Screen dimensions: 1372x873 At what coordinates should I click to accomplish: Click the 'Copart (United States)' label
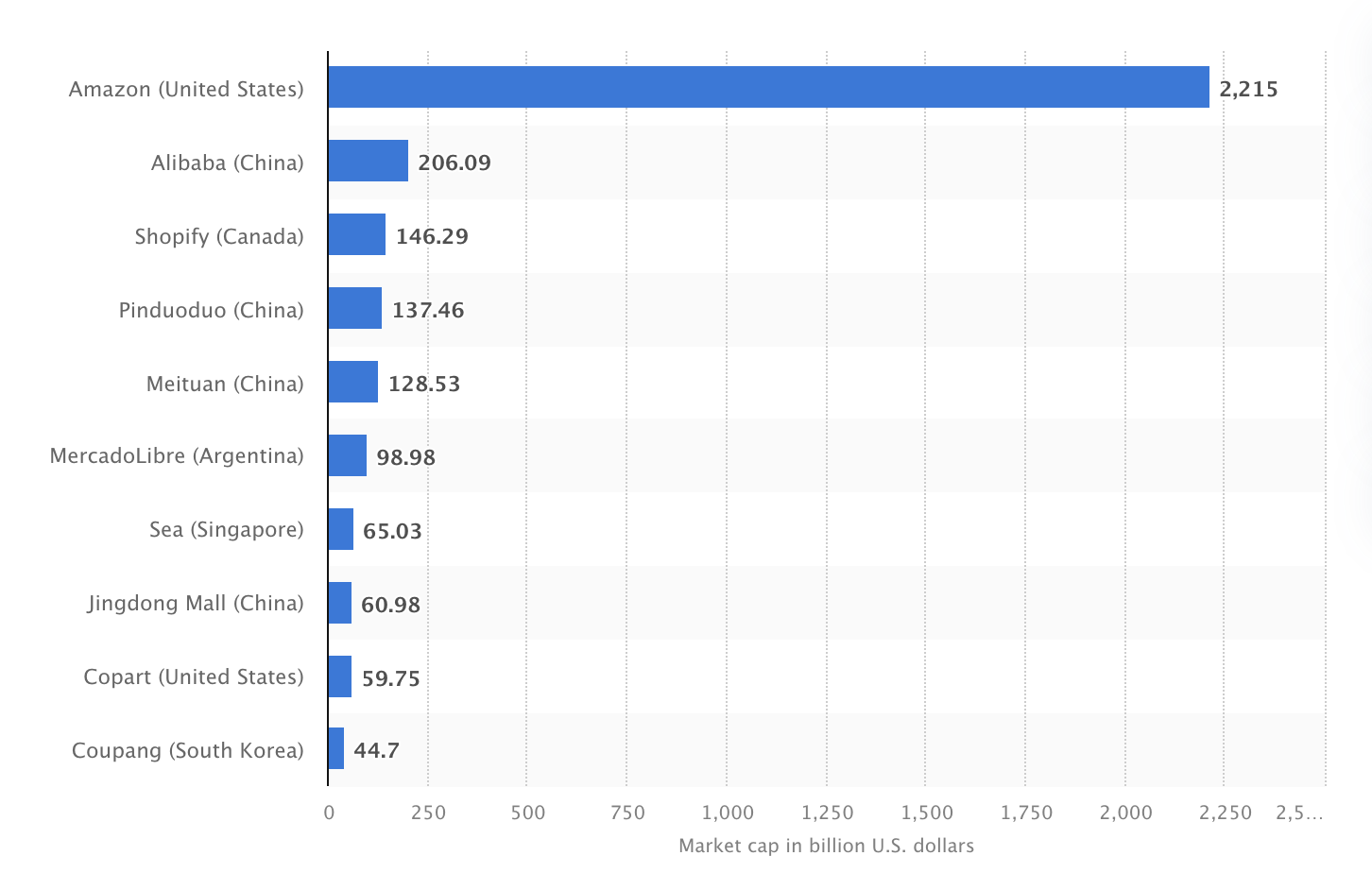[x=194, y=676]
